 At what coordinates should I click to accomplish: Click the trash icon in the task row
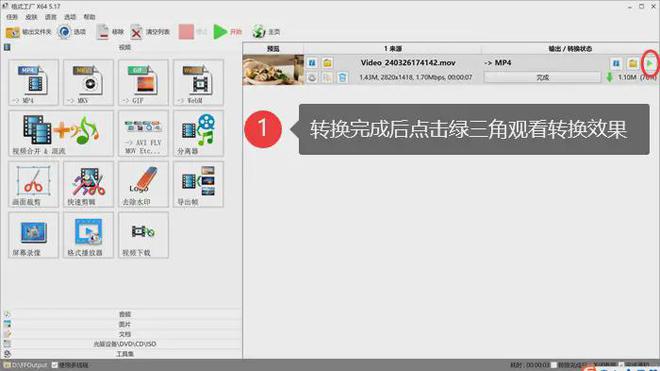coord(342,77)
